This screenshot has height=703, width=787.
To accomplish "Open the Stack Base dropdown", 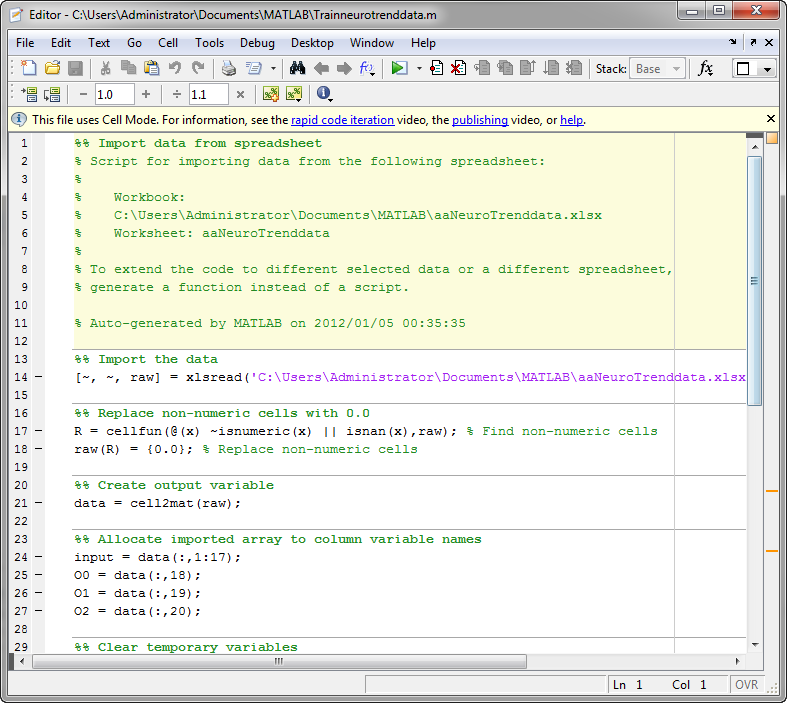I will click(658, 68).
